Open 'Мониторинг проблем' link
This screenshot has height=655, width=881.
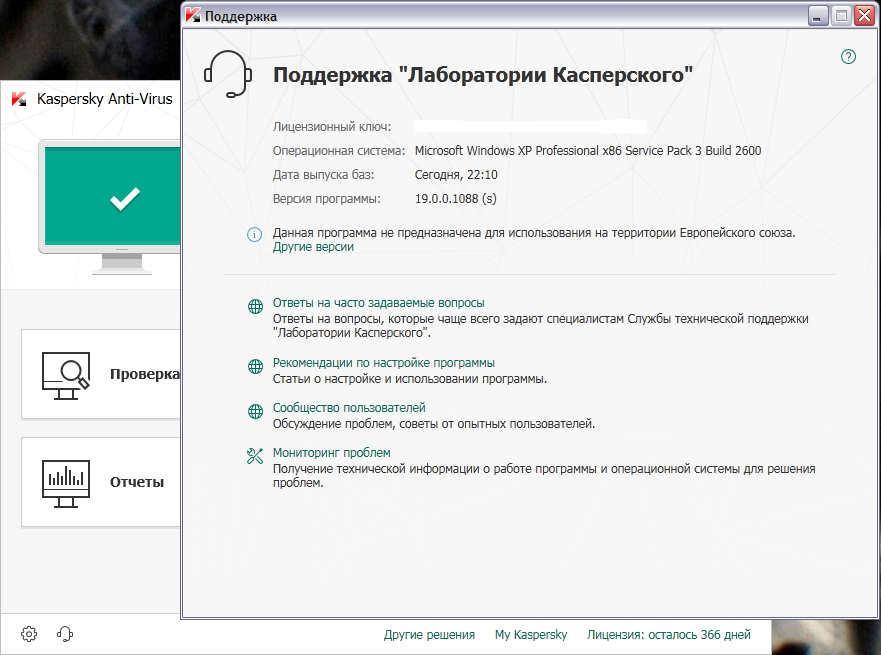(331, 453)
